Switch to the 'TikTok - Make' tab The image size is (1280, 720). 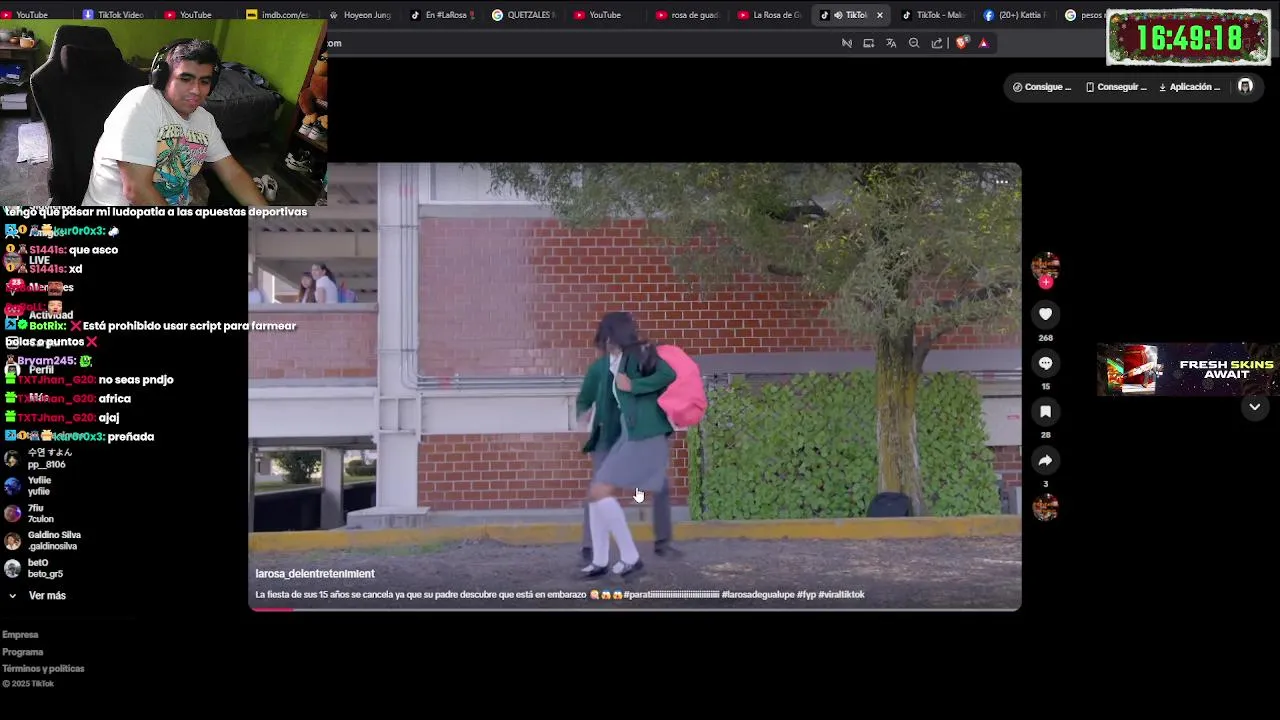coord(933,15)
